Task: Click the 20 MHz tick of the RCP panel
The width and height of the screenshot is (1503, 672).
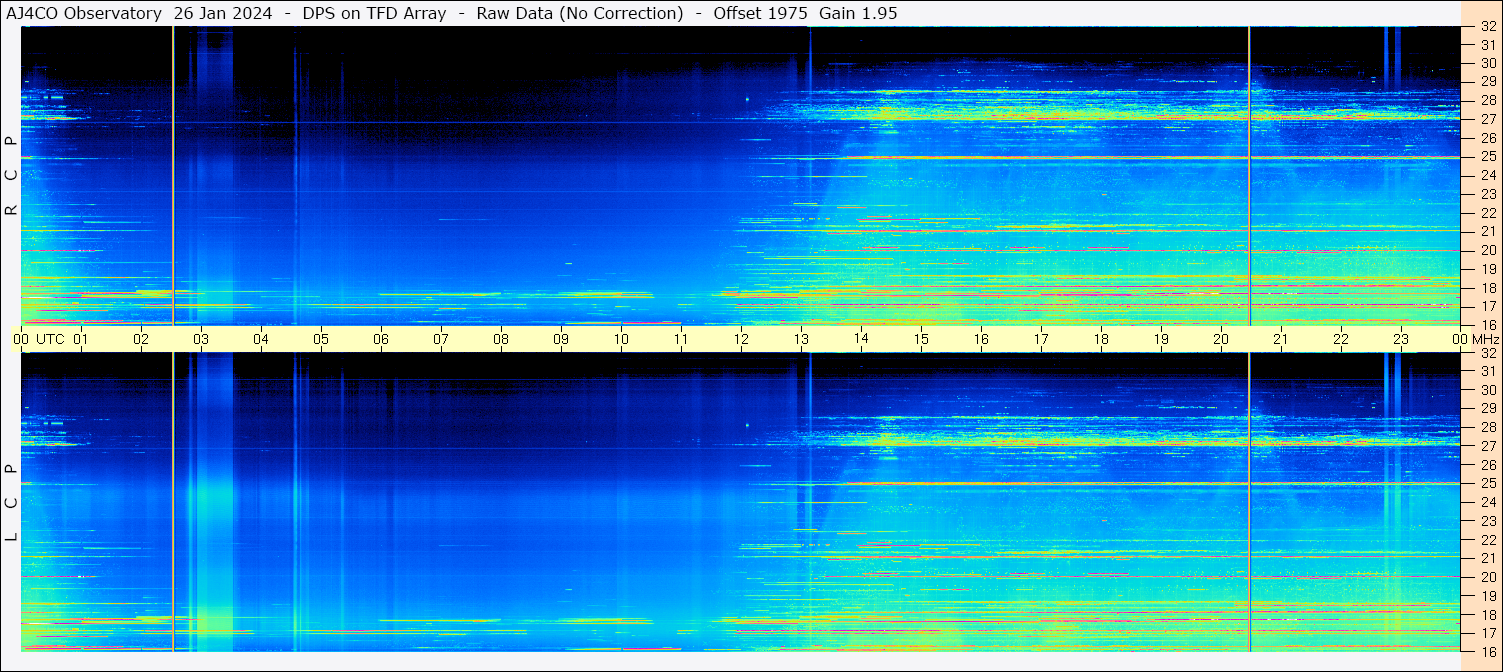Action: tap(1487, 250)
